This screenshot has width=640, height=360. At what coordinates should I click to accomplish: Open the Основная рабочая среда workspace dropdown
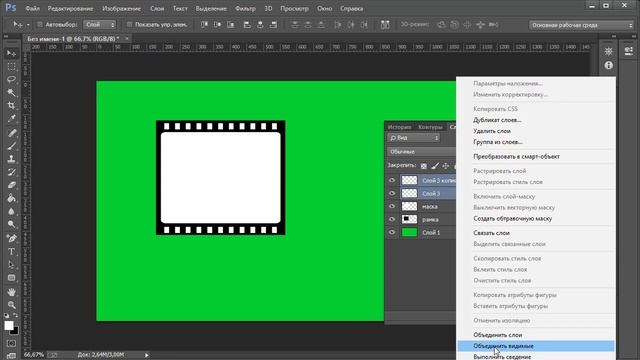pyautogui.click(x=581, y=25)
